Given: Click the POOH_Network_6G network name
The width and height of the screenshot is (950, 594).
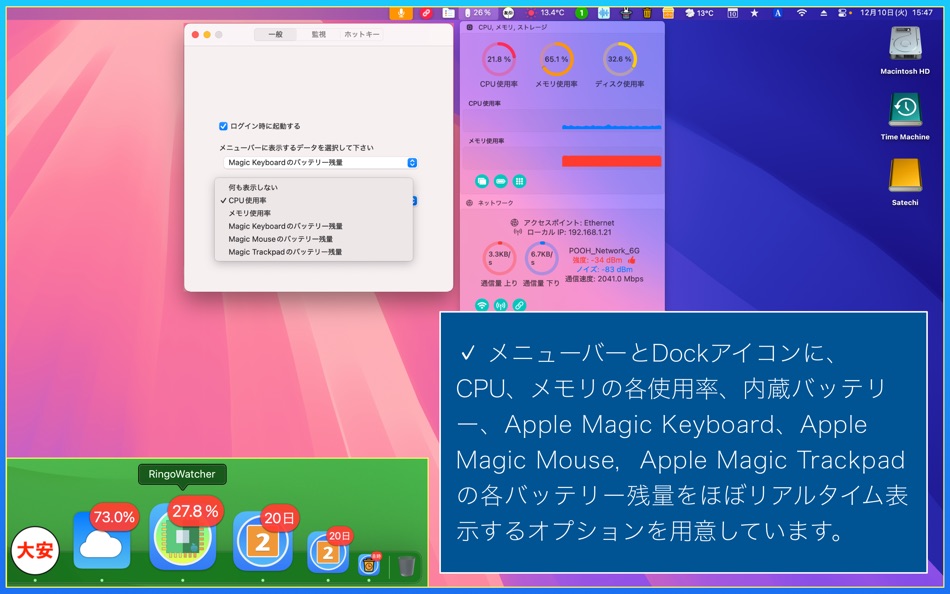Looking at the screenshot, I should pos(604,250).
